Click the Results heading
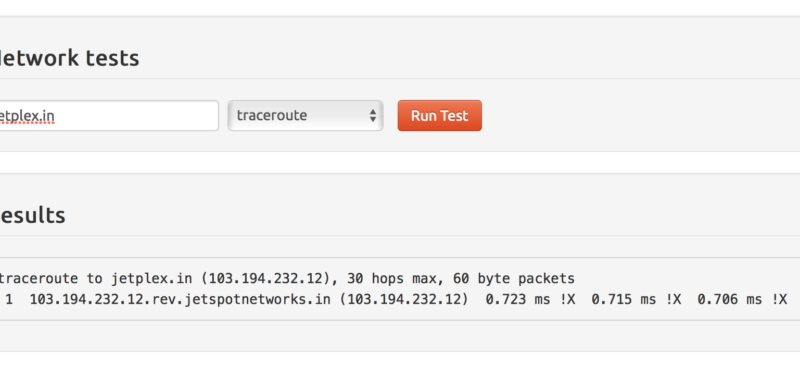The image size is (800, 380). click(x=33, y=215)
